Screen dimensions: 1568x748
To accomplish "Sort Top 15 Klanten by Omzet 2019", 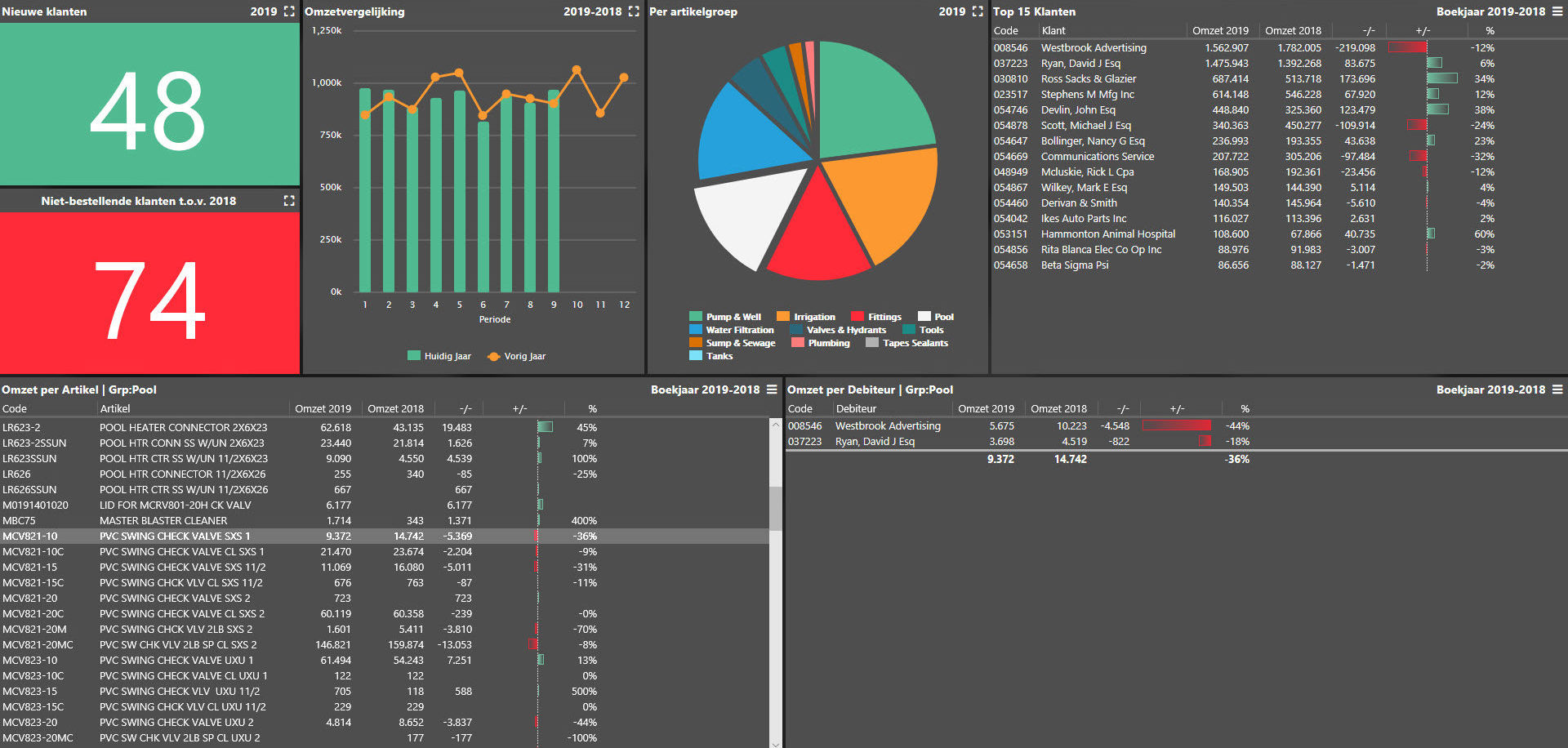I will pyautogui.click(x=1220, y=30).
